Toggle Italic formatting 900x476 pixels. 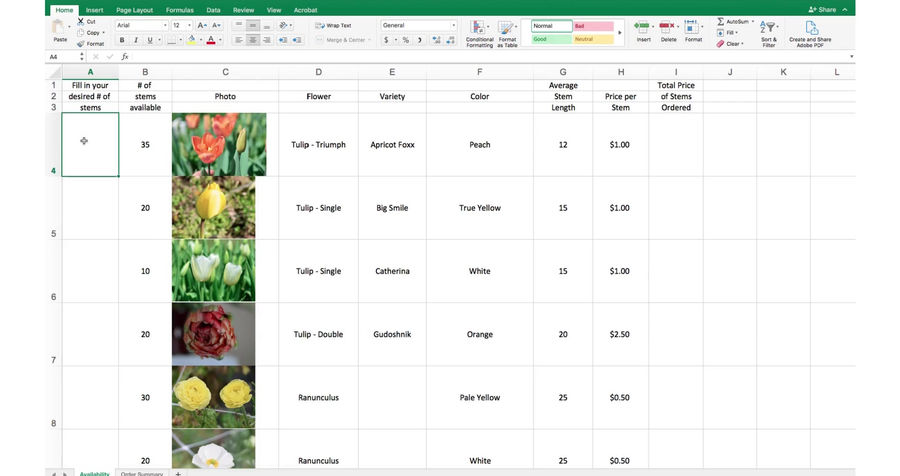point(136,40)
